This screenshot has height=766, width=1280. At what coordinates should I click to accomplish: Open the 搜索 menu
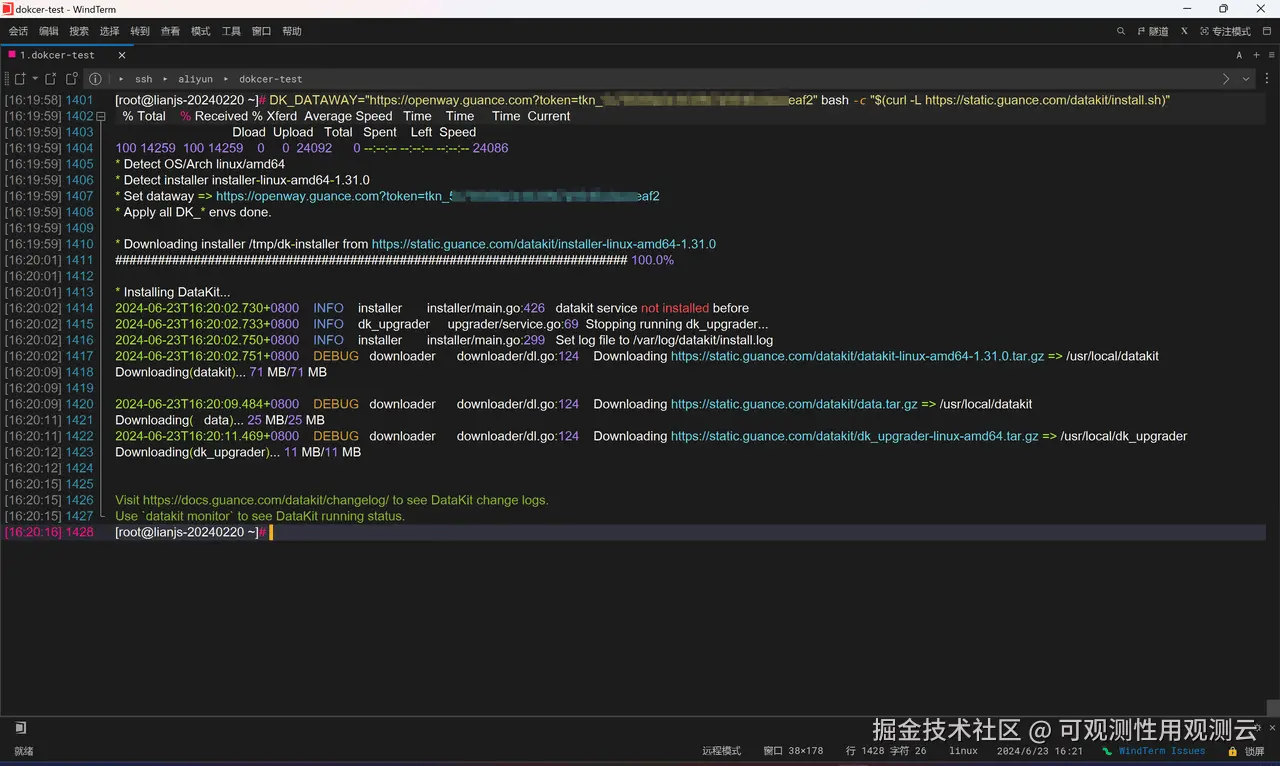tap(79, 31)
